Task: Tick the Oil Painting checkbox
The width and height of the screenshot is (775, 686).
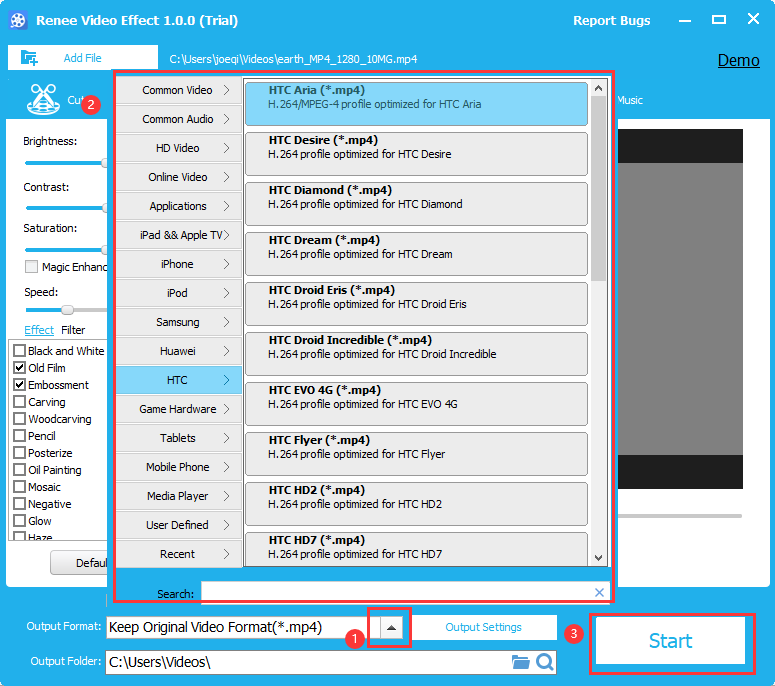Action: [20, 470]
